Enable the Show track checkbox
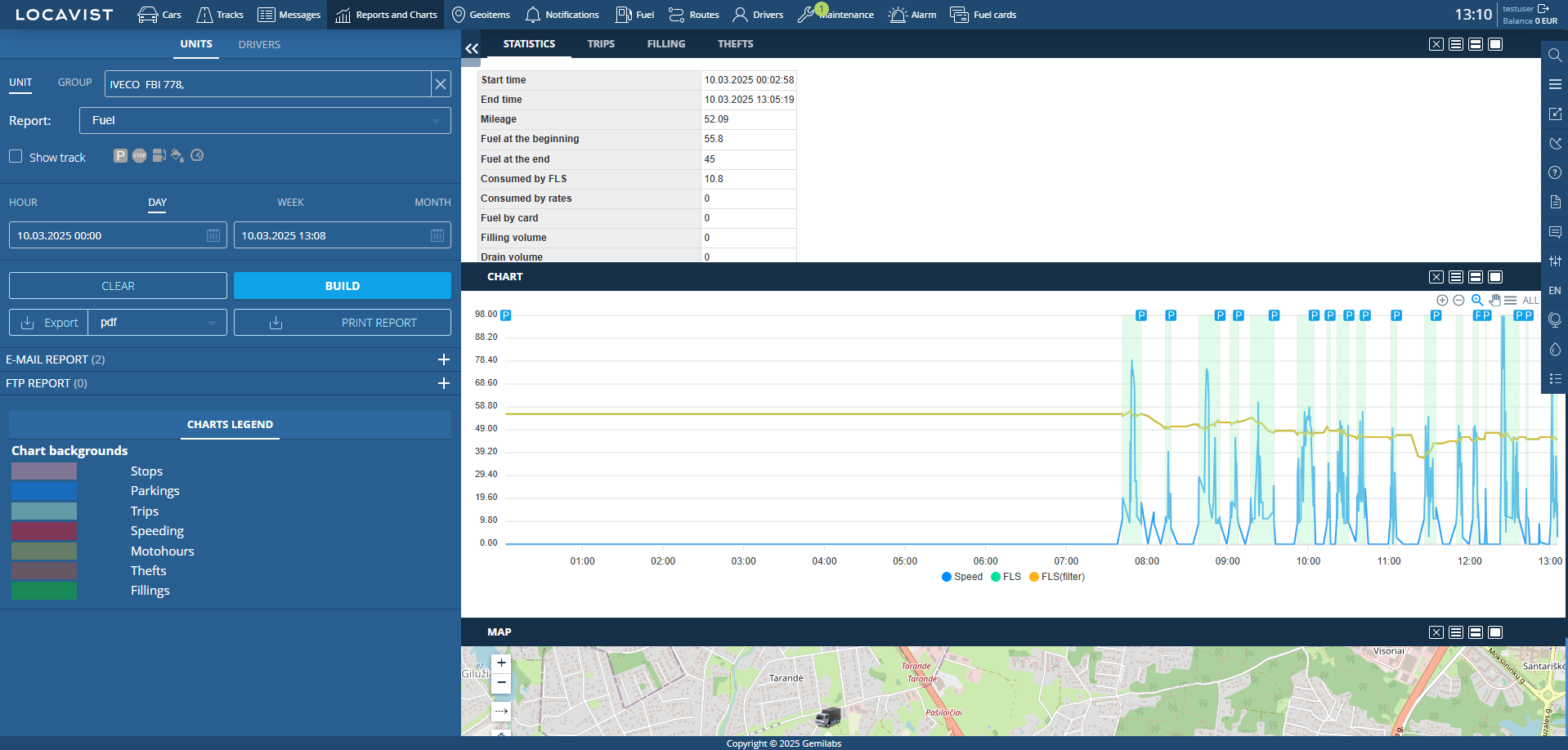 click(x=16, y=156)
